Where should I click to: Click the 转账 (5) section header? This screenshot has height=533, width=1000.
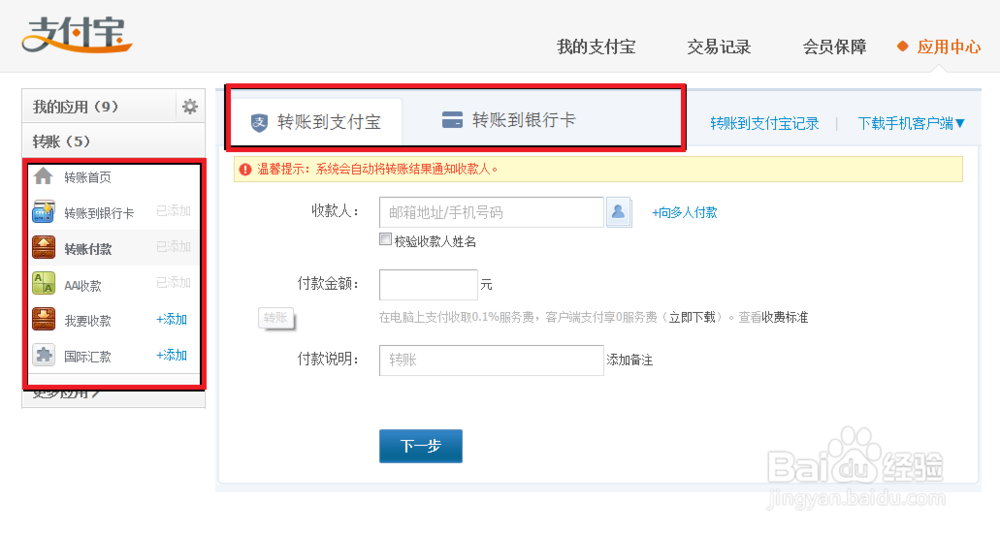(x=61, y=141)
